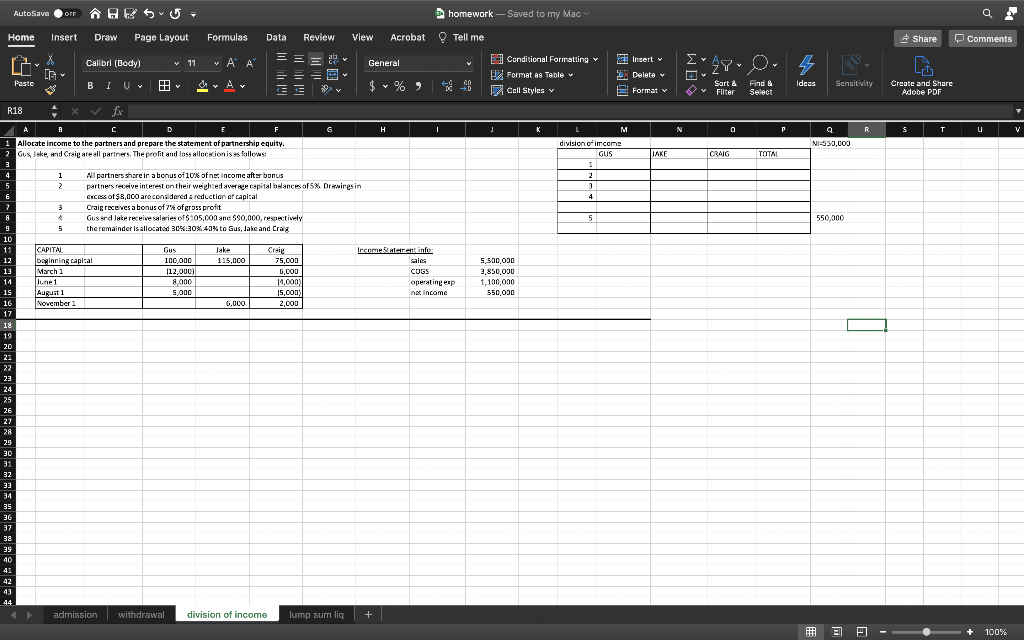Switch to the Page Layout ribbon tab
The height and width of the screenshot is (640, 1024).
click(x=161, y=38)
